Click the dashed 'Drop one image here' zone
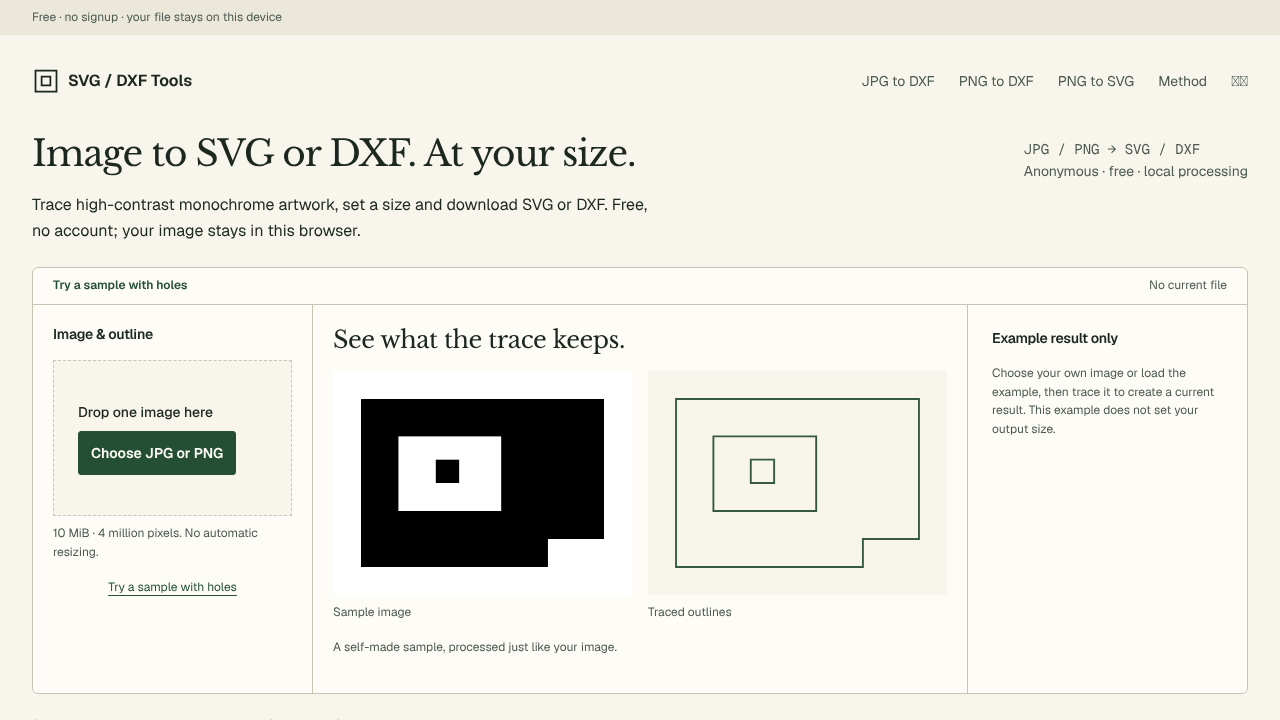 [172, 438]
